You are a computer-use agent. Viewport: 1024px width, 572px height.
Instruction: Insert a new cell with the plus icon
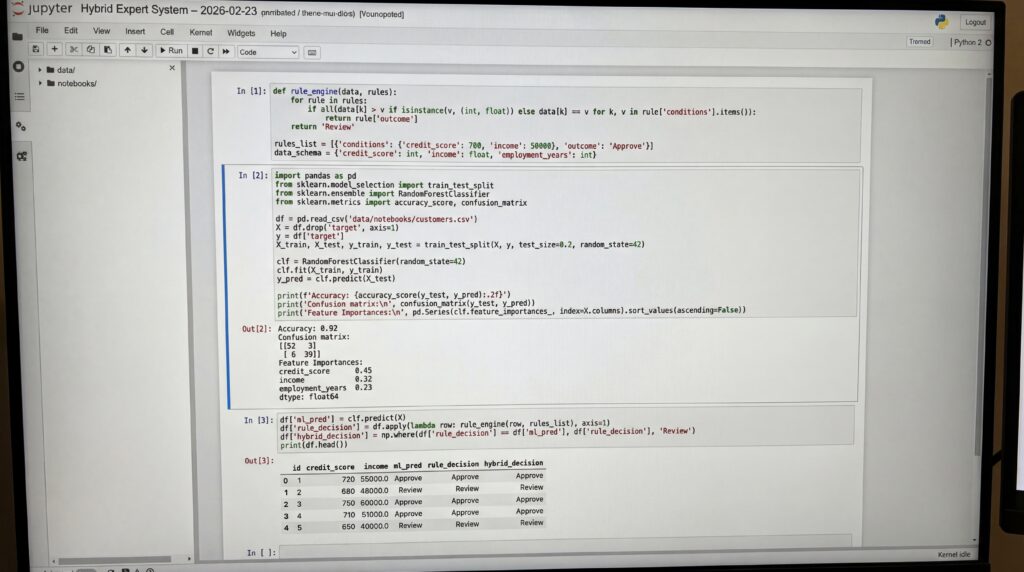(55, 50)
